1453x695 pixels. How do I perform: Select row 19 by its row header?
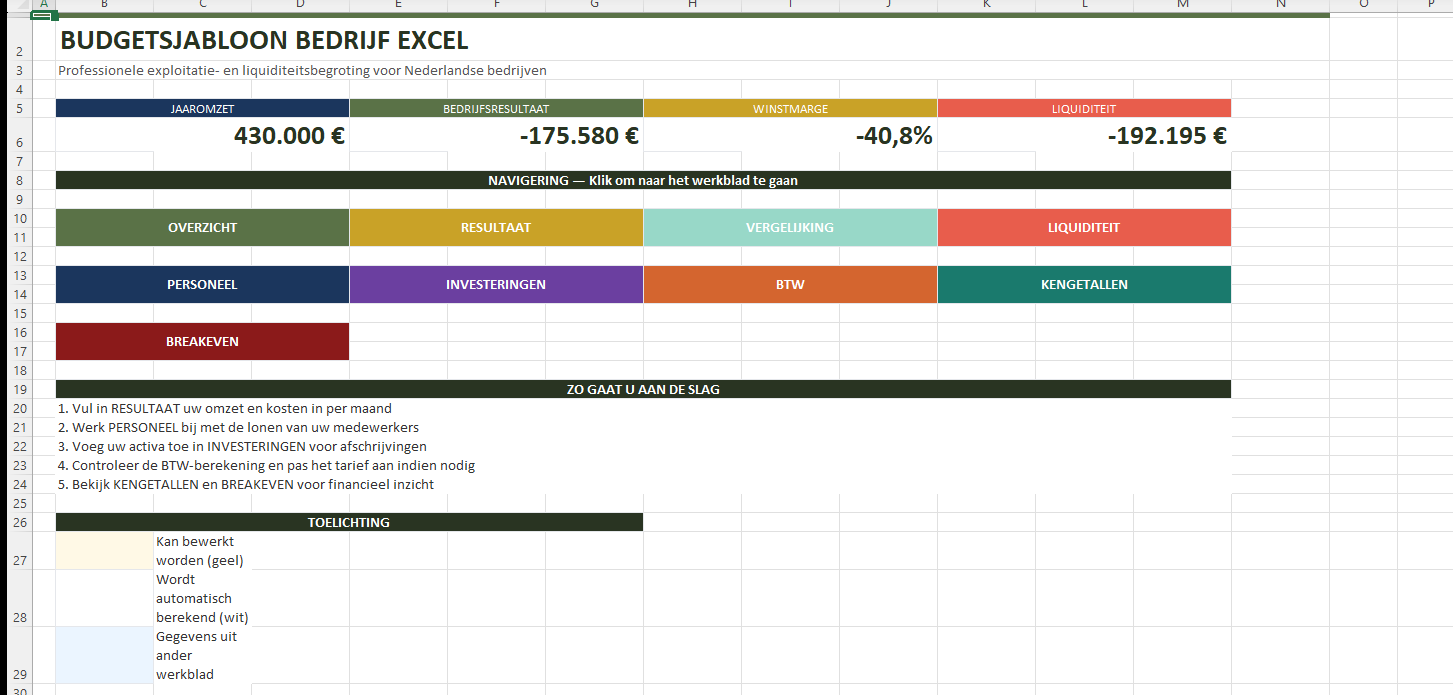[x=16, y=390]
